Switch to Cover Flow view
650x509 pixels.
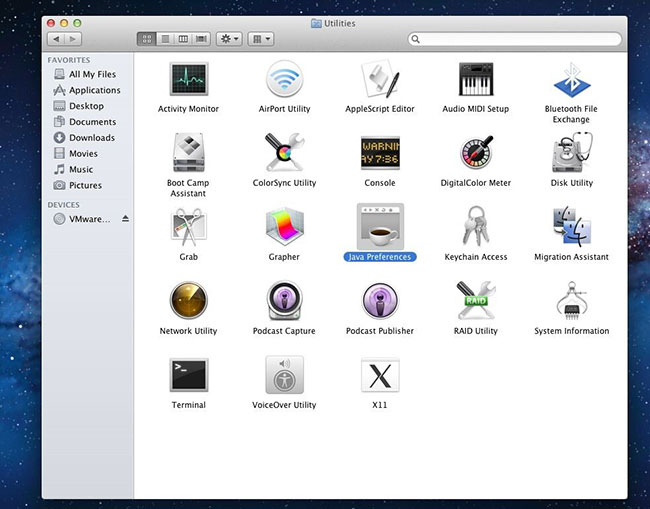coord(201,39)
